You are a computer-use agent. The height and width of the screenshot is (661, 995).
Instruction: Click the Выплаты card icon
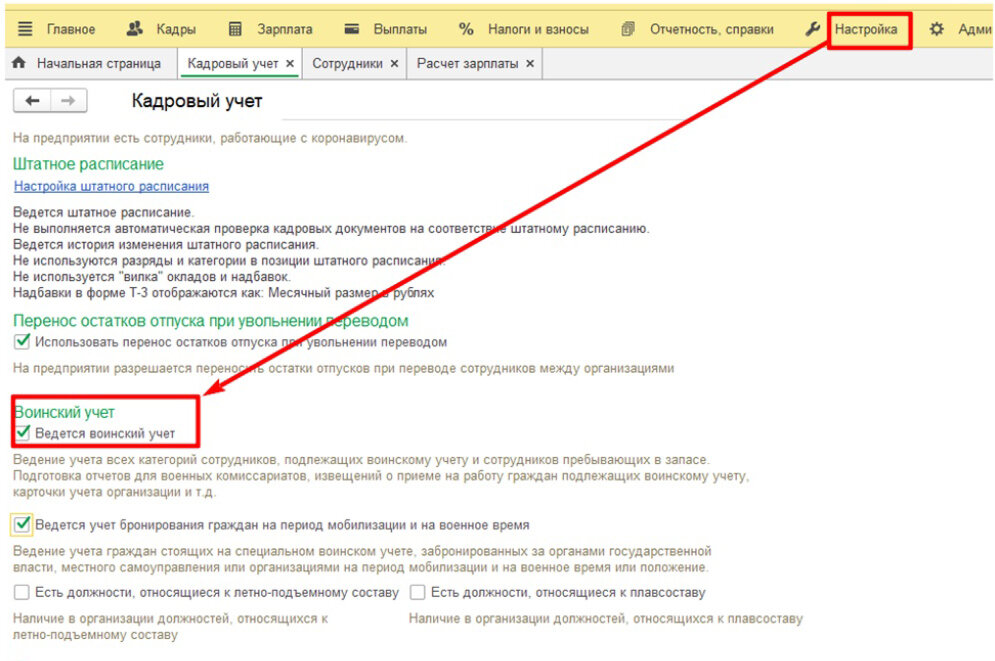click(352, 29)
